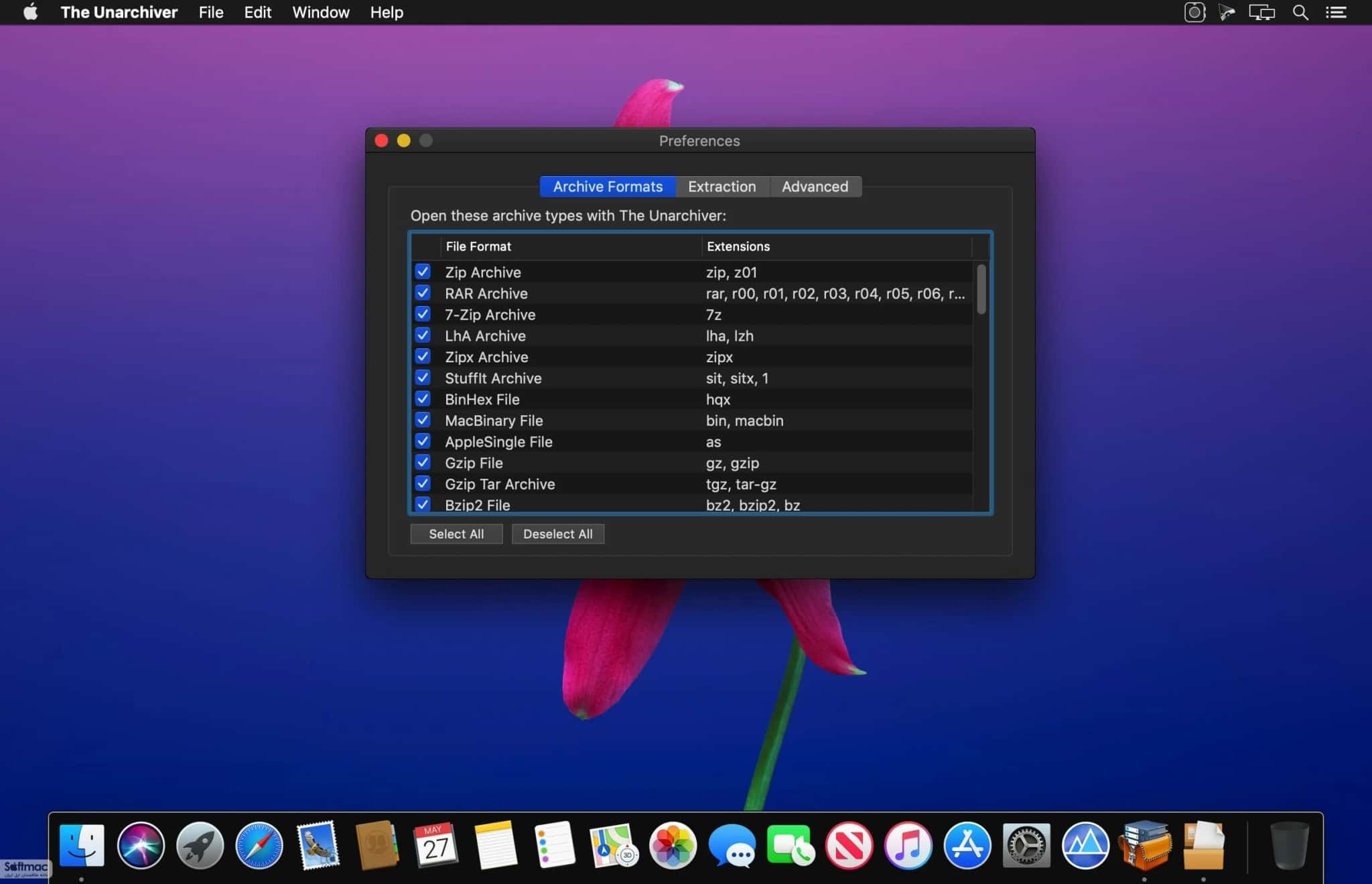The width and height of the screenshot is (1372, 884).
Task: Toggle 7-Zip Archive checkbox
Action: 423,313
